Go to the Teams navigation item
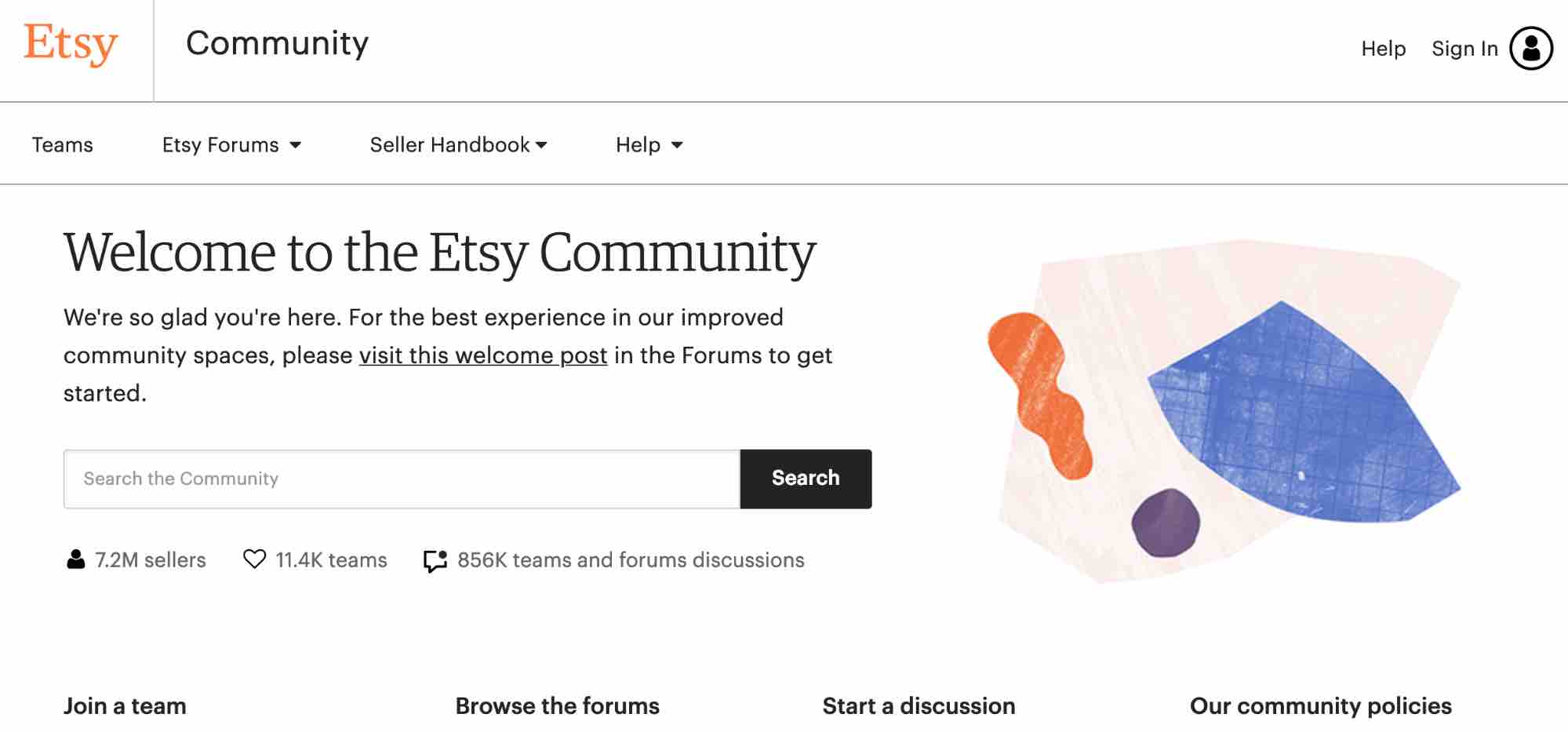Screen dimensions: 1568x732 (63, 145)
